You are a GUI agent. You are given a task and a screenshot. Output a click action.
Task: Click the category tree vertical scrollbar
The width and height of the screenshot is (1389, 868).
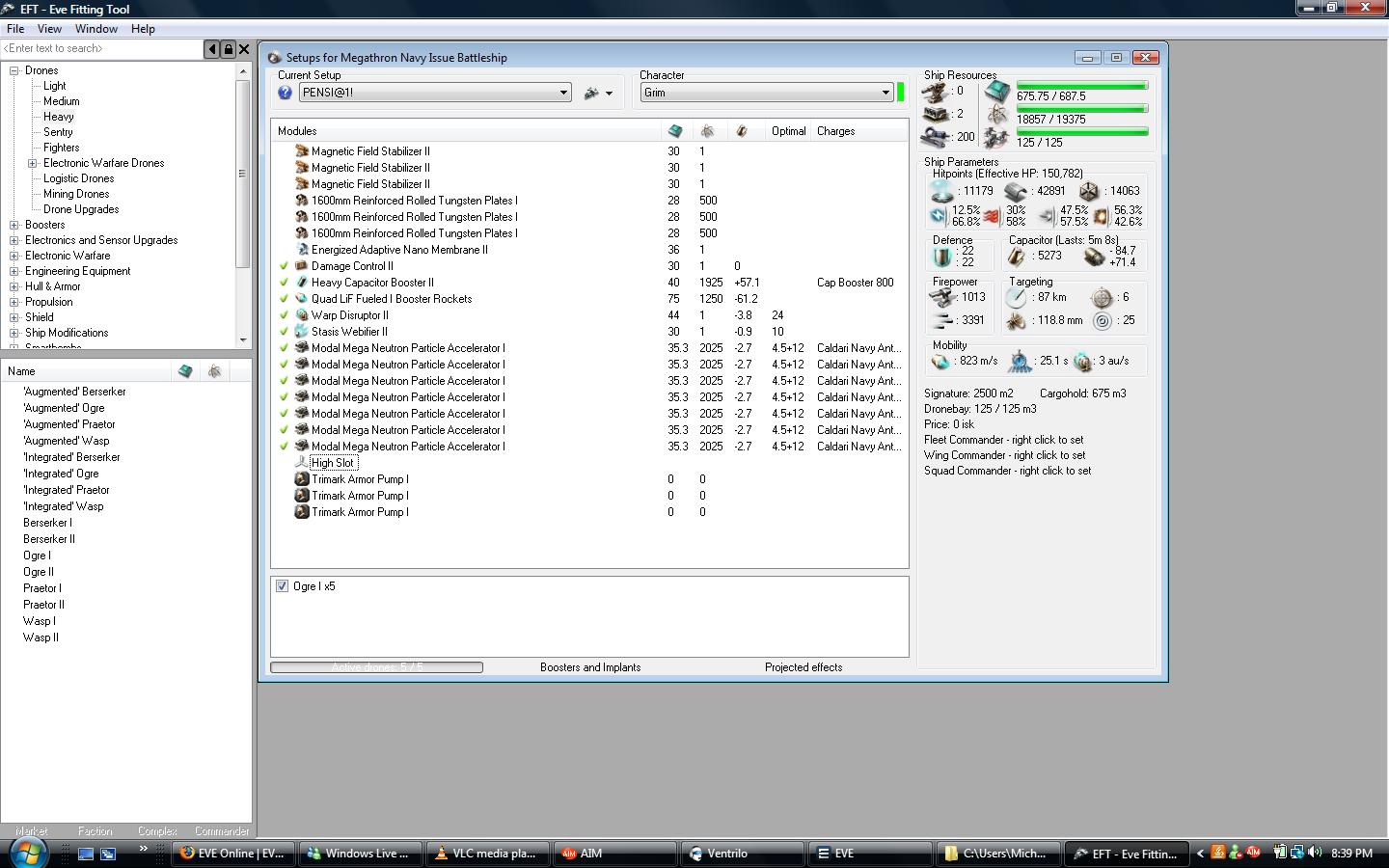(x=242, y=204)
